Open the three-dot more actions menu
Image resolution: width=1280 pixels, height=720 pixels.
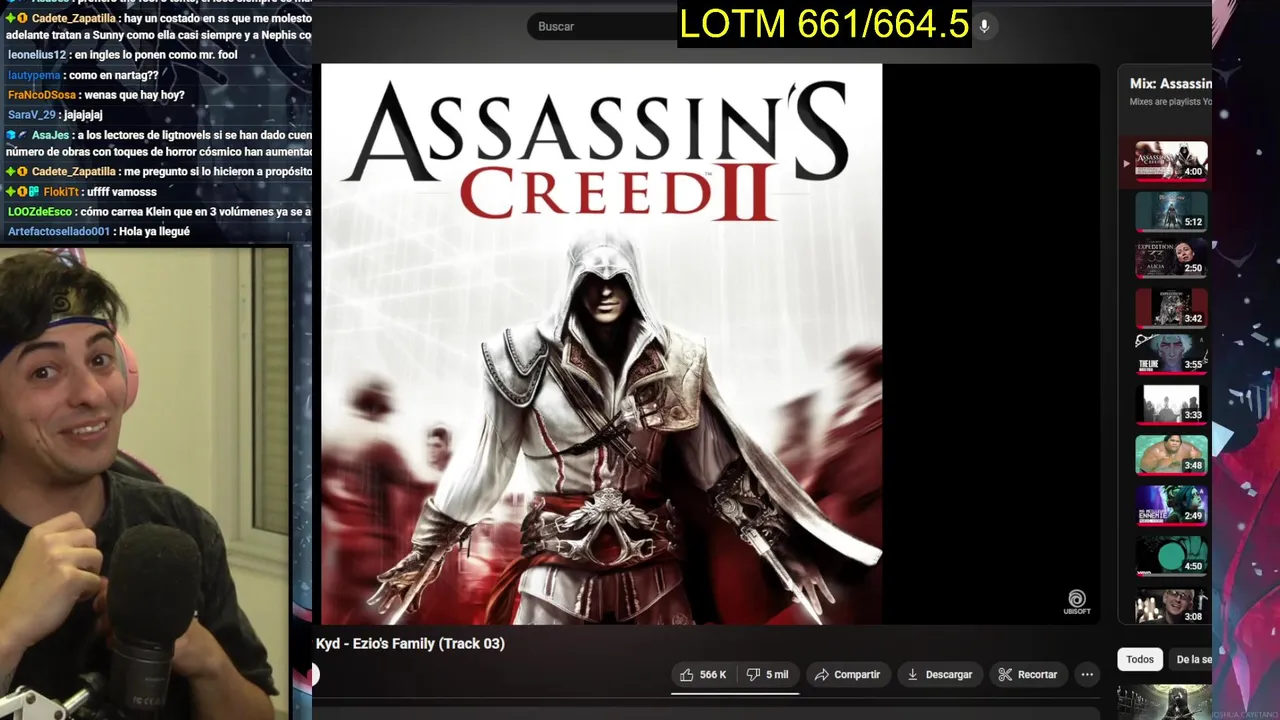[1087, 675]
